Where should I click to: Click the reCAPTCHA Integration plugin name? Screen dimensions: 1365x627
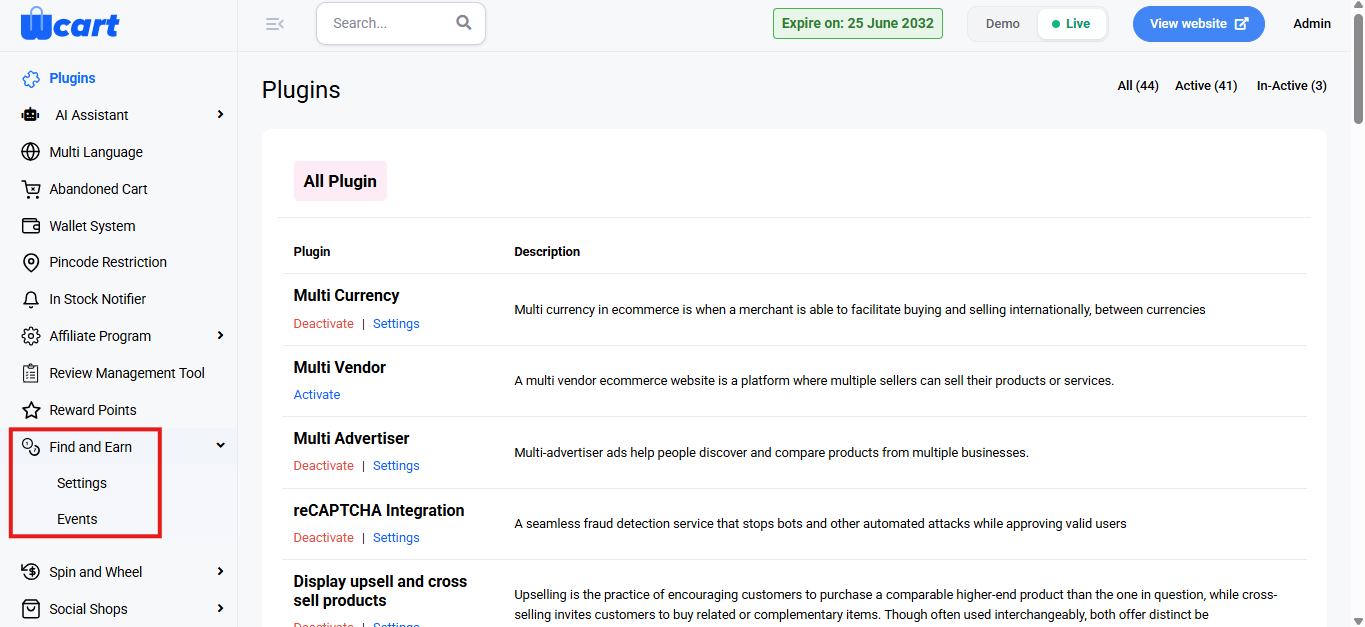coord(379,511)
